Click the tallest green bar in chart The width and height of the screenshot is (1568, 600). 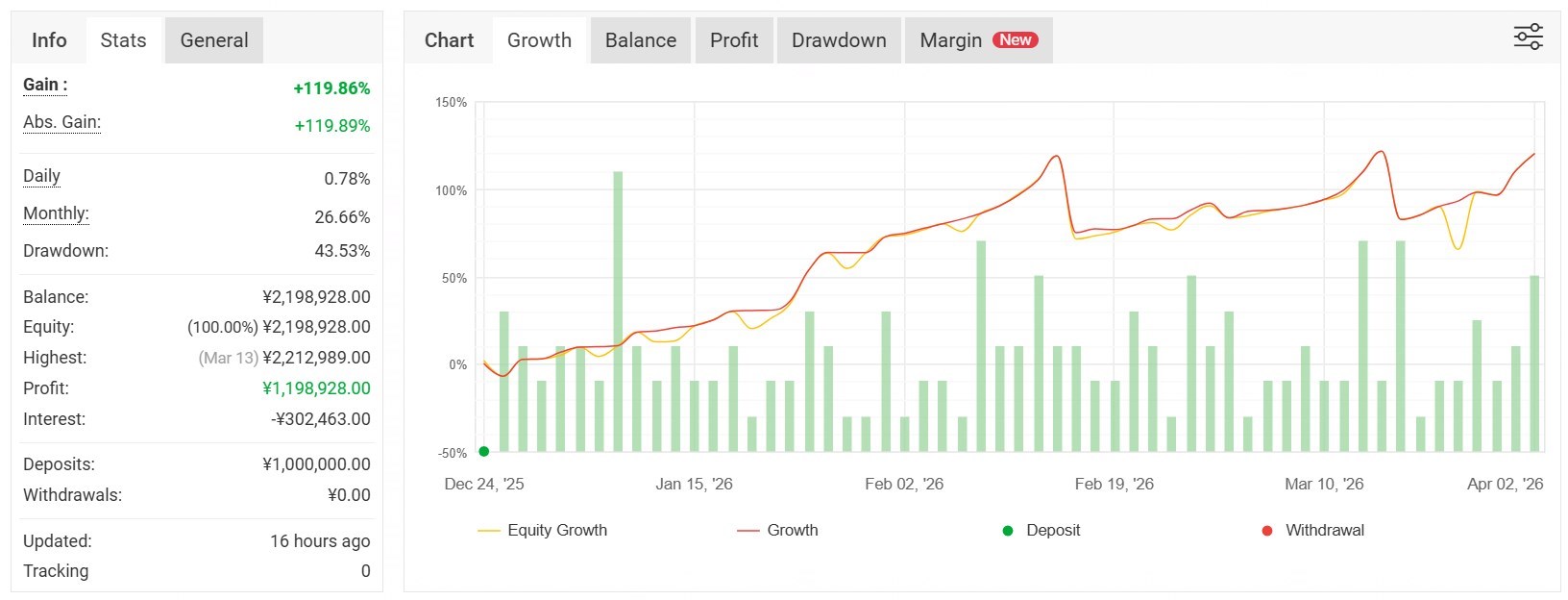pos(618,308)
